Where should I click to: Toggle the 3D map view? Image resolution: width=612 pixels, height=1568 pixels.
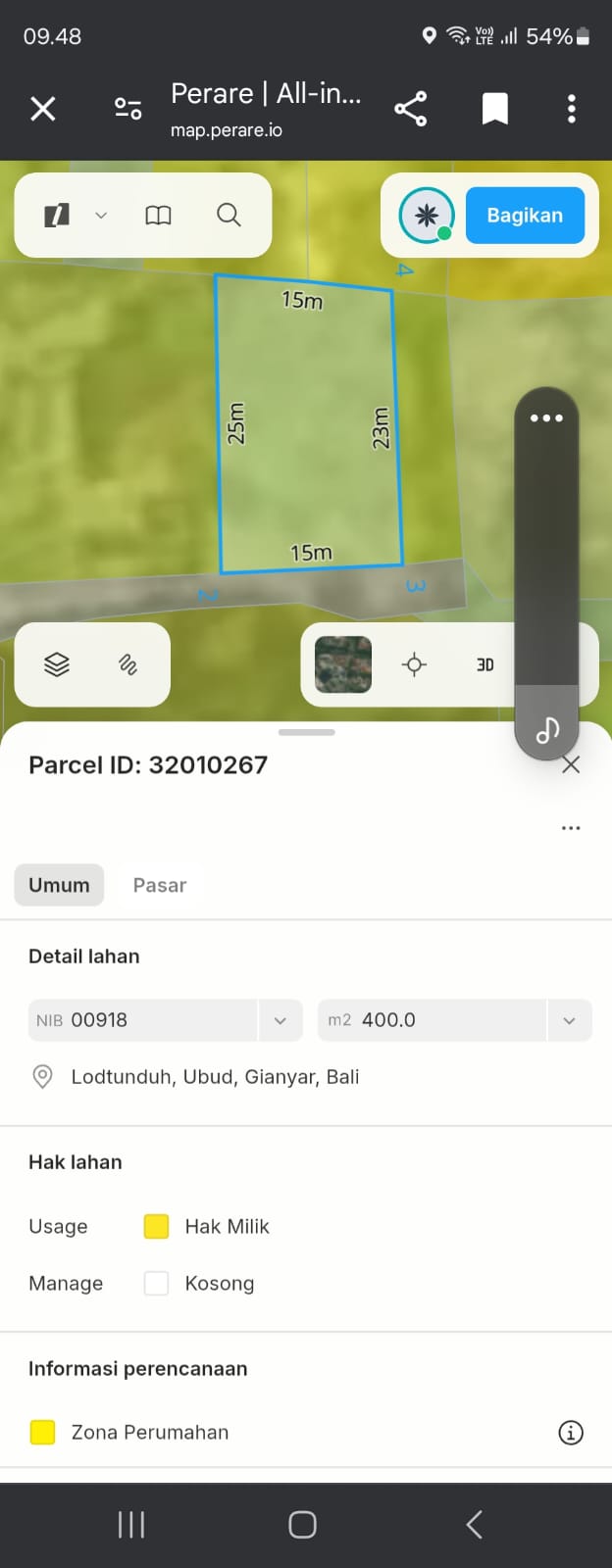(484, 664)
